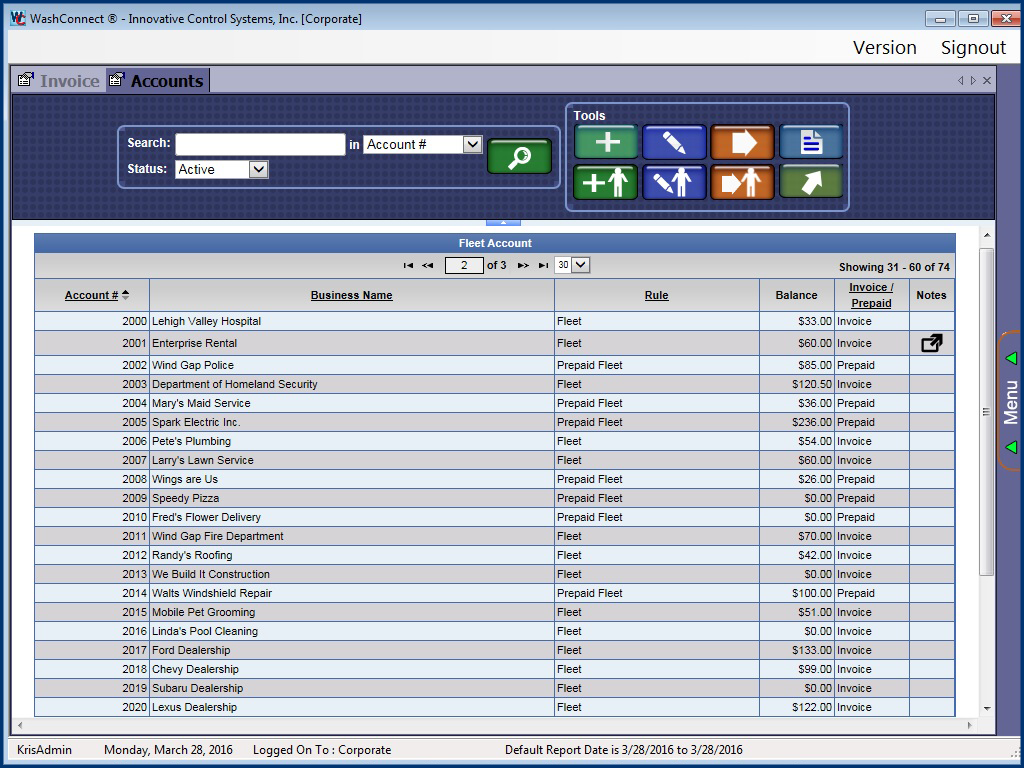This screenshot has width=1024, height=768.
Task: Open the Status dropdown showing Active
Action: [x=258, y=170]
